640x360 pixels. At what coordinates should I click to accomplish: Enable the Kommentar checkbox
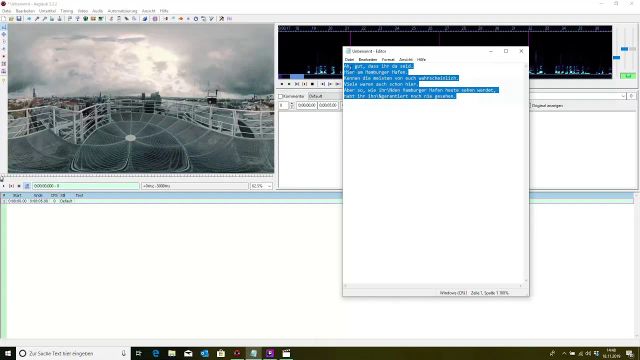click(x=281, y=96)
